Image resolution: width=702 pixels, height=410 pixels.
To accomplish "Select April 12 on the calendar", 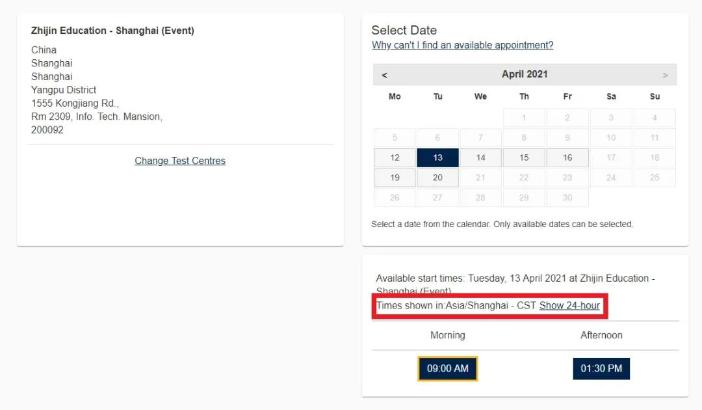I will point(395,158).
